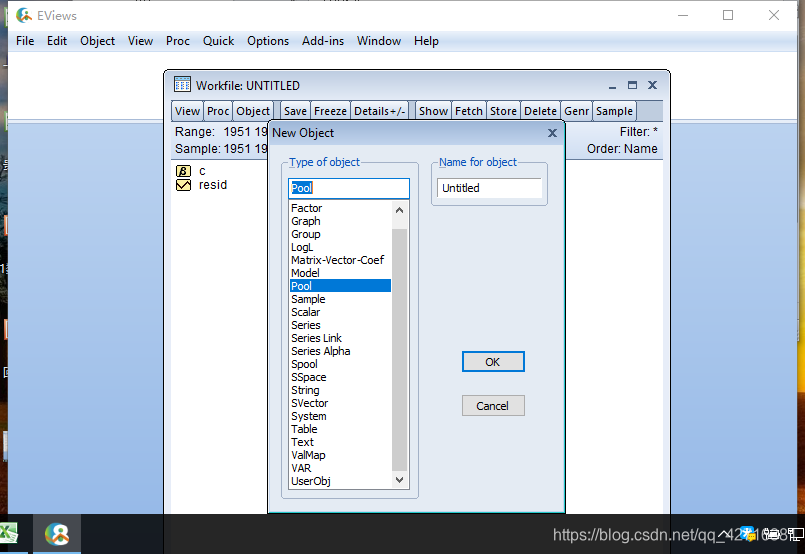The image size is (805, 554).
Task: Select Group in object type list
Action: tap(339, 234)
